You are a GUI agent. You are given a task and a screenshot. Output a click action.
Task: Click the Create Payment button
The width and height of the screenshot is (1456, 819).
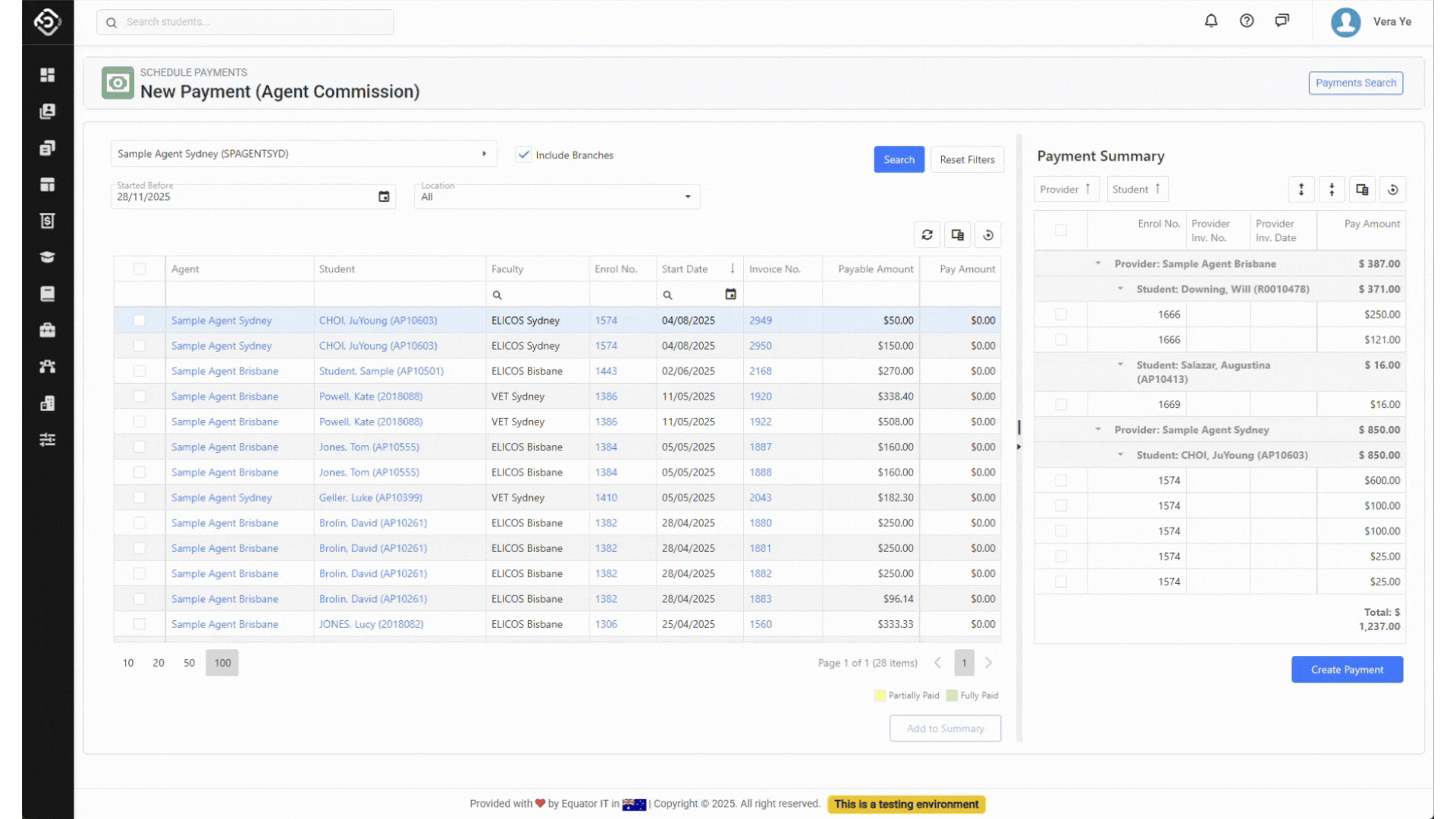(1347, 670)
